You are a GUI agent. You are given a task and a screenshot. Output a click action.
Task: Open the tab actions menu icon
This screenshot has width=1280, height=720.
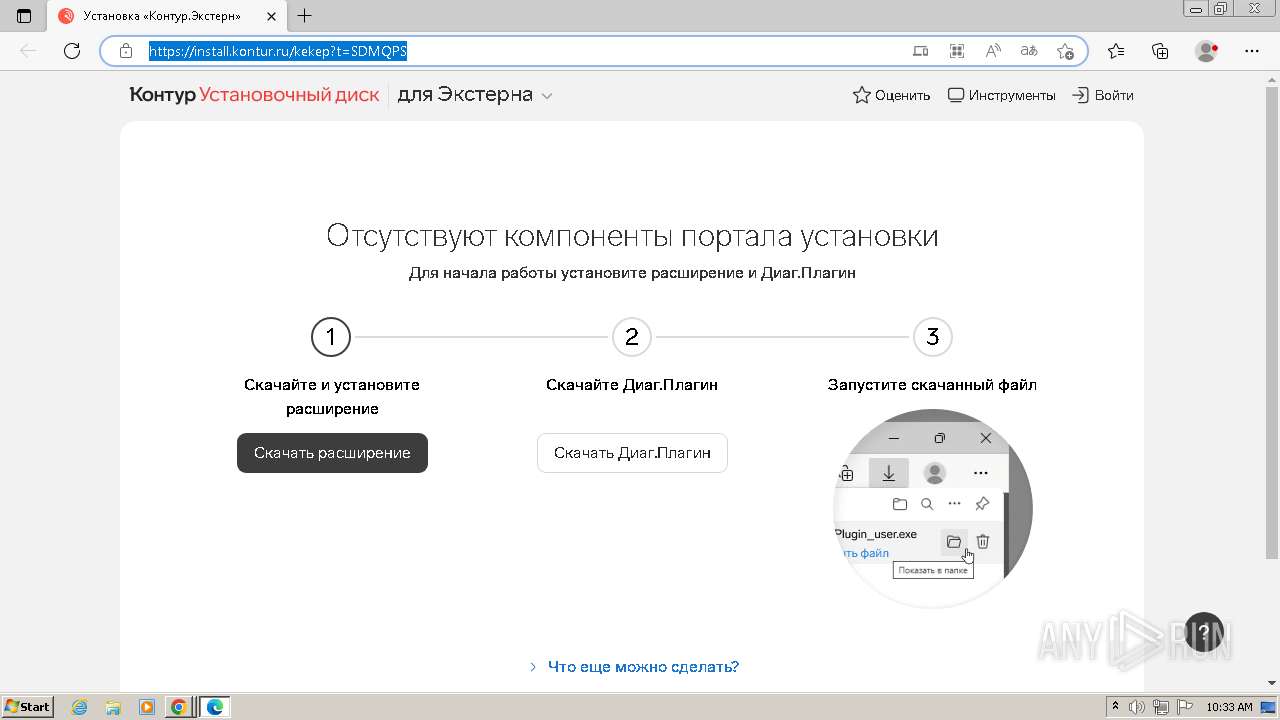point(24,16)
